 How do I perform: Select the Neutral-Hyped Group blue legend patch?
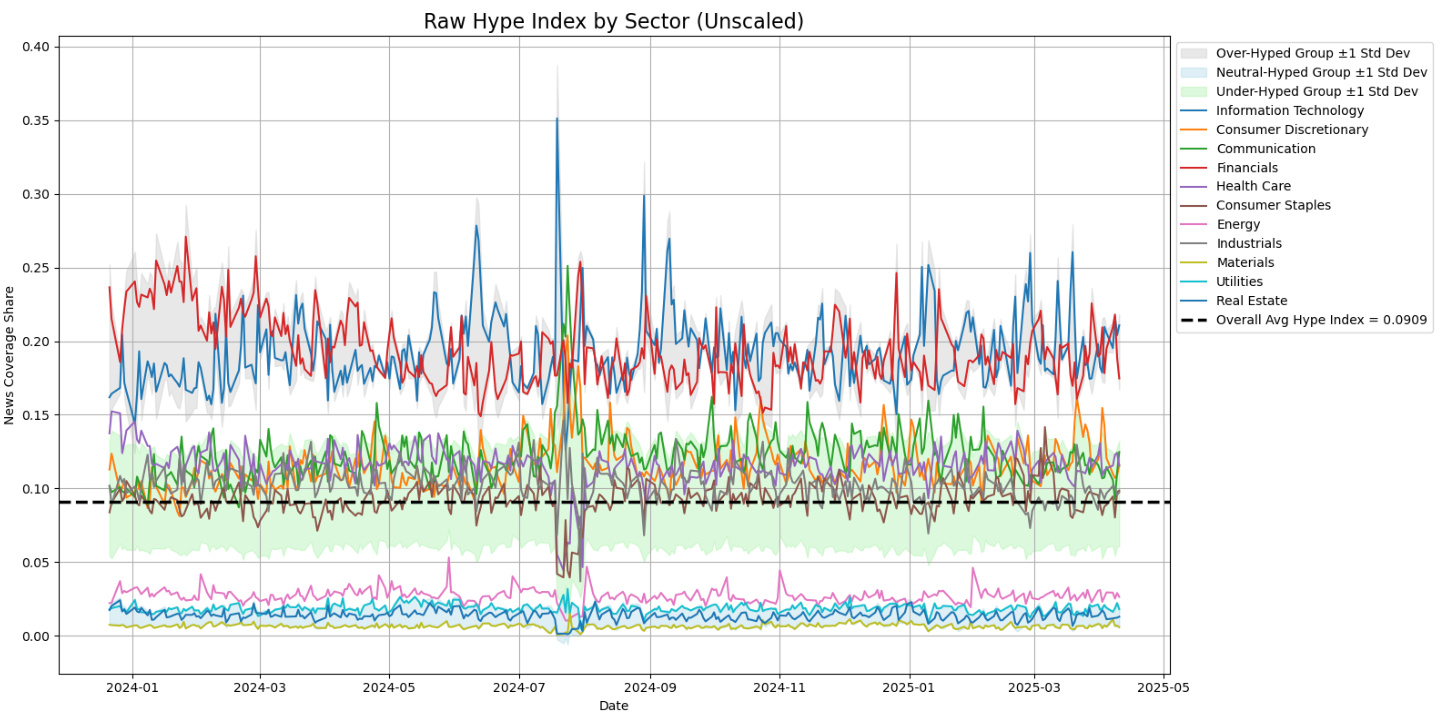tap(1195, 72)
